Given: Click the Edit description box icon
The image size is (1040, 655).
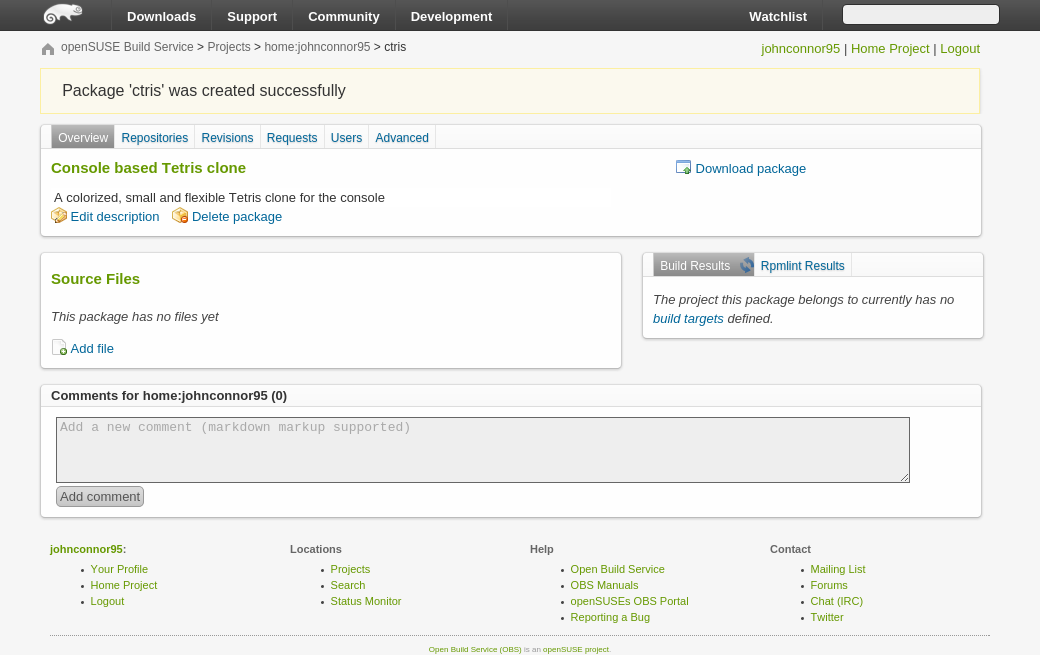Looking at the screenshot, I should coord(59,216).
